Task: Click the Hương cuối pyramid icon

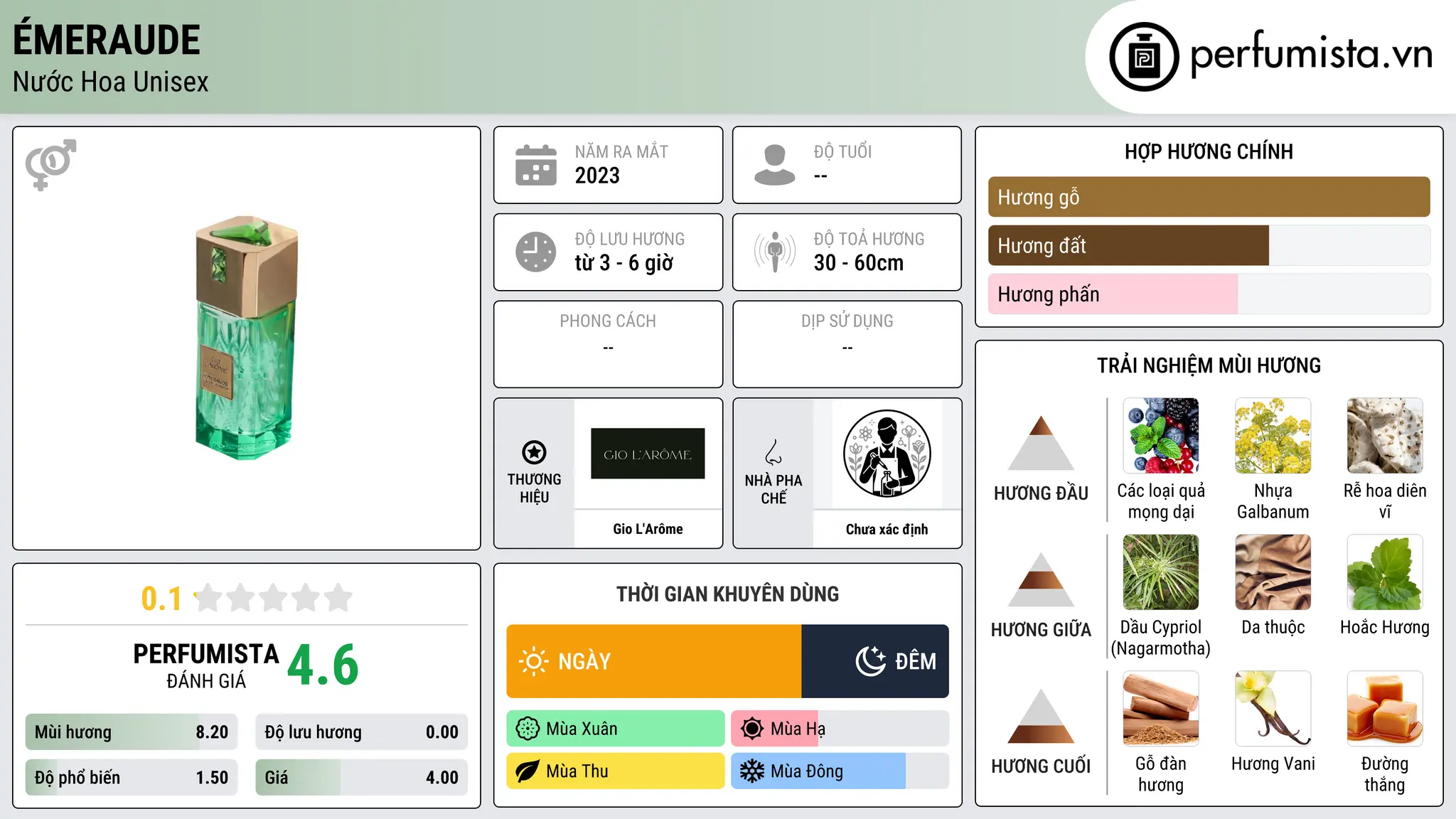Action: [1041, 716]
